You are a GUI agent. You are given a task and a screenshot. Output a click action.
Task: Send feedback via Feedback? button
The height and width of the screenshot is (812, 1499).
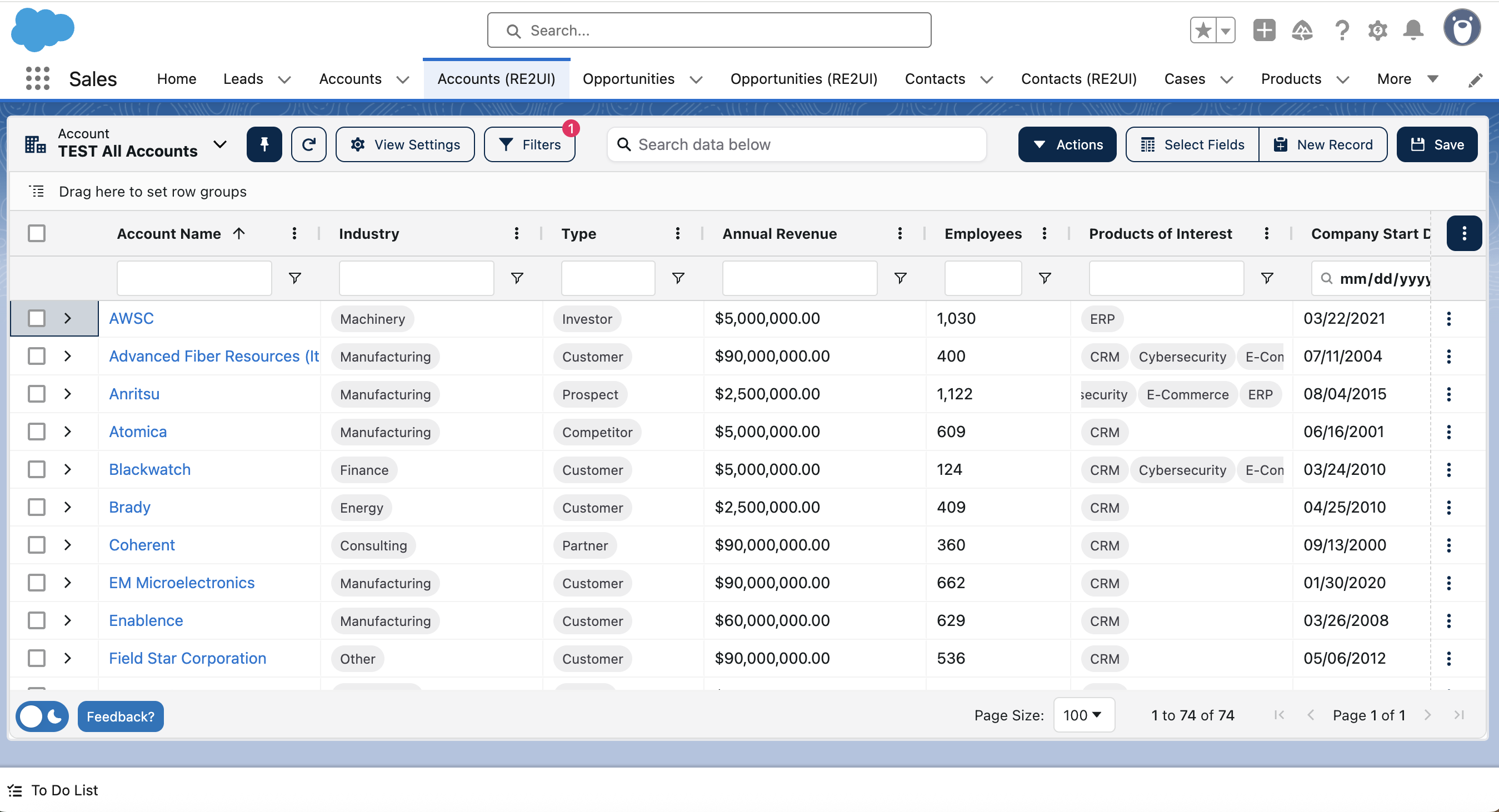click(121, 716)
